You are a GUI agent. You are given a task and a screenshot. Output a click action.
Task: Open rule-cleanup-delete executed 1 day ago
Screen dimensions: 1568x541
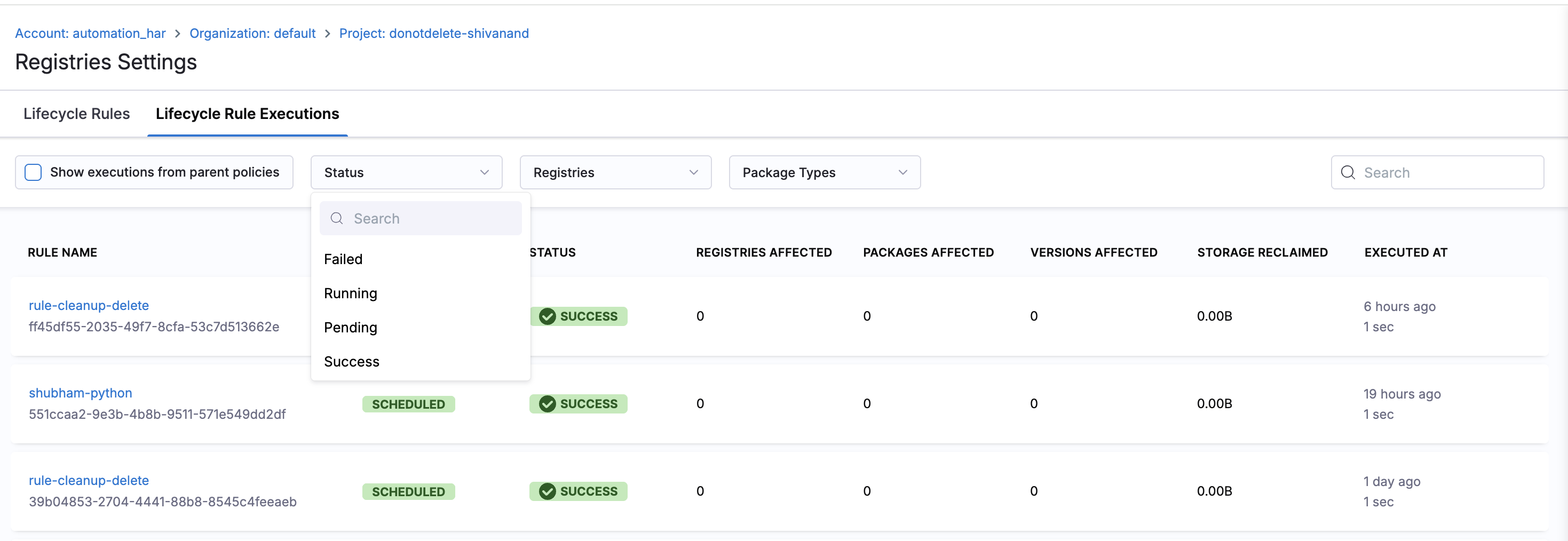(89, 481)
